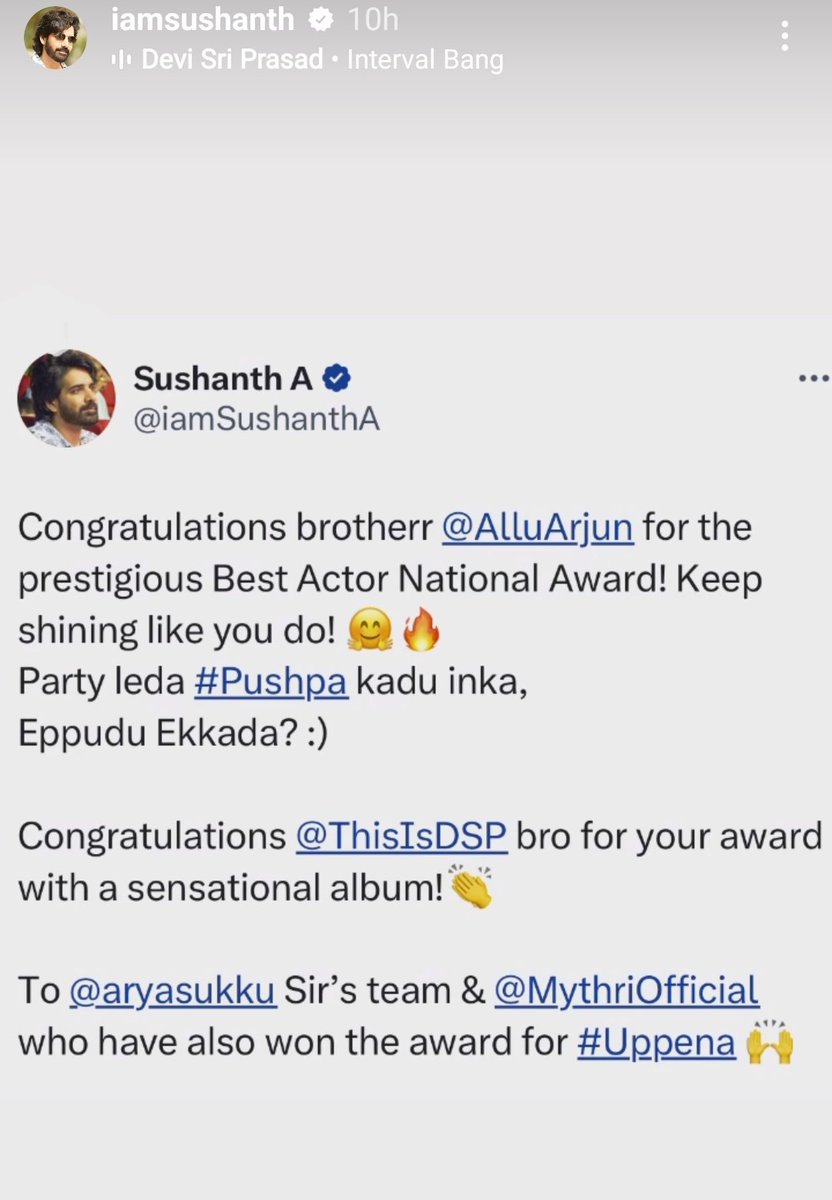Tap the iamsushanth username

(203, 20)
